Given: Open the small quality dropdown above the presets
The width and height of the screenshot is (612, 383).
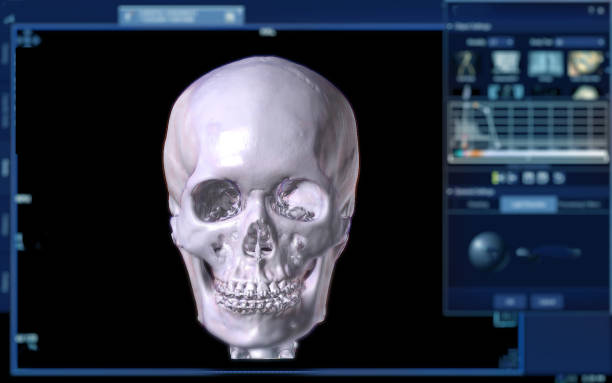Looking at the screenshot, I should [x=501, y=42].
